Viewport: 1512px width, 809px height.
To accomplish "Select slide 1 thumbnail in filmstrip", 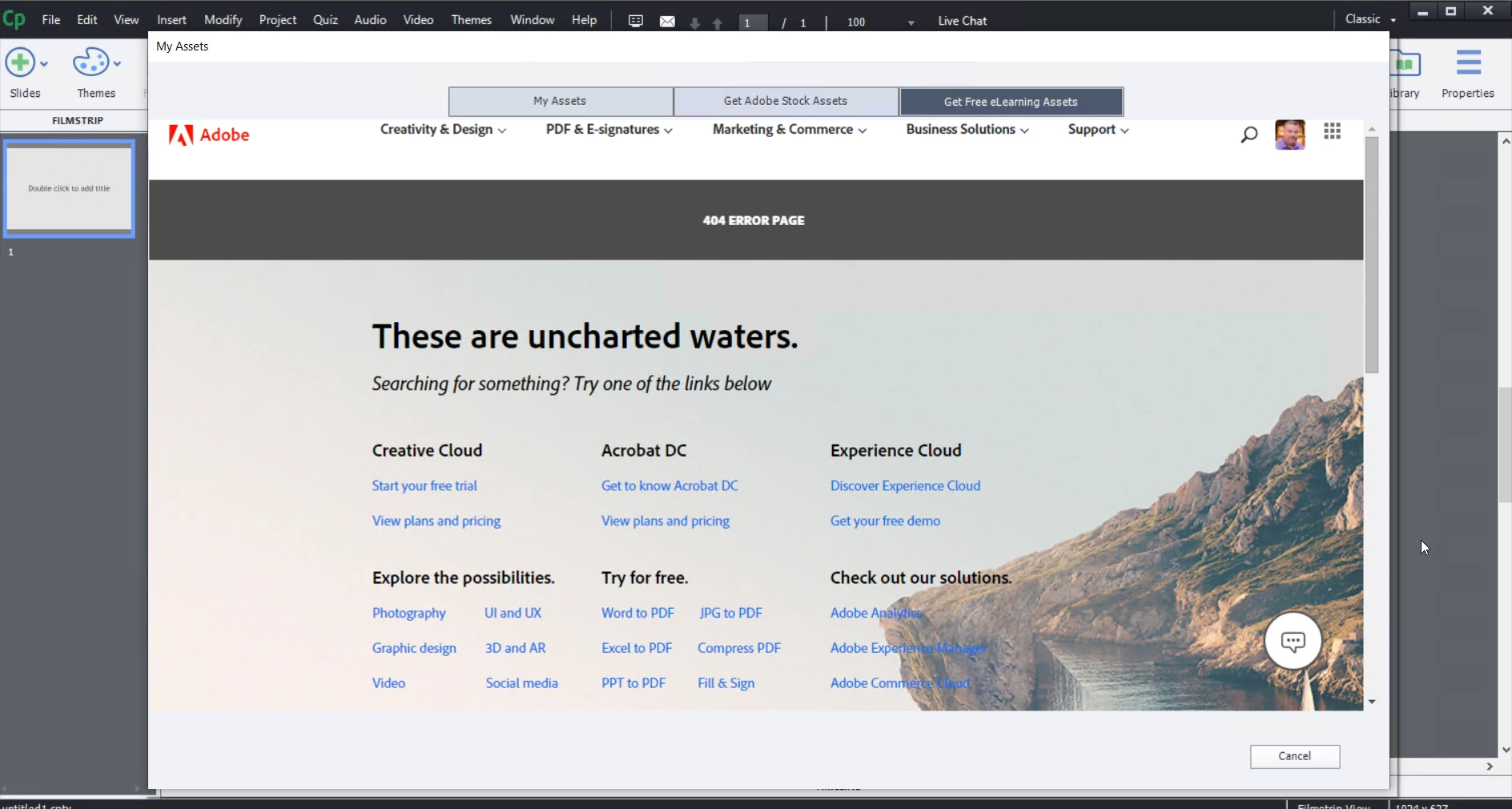I will point(69,188).
